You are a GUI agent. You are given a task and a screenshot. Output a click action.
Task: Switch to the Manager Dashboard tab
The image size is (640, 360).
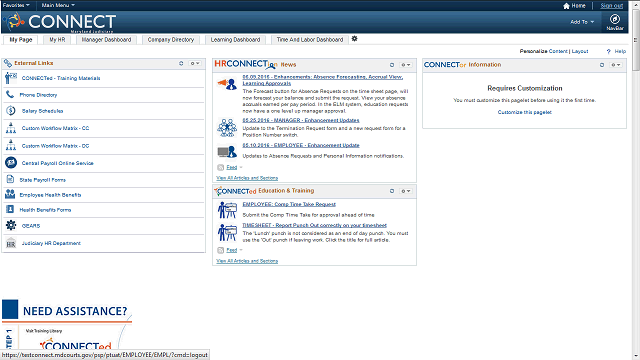coord(106,40)
